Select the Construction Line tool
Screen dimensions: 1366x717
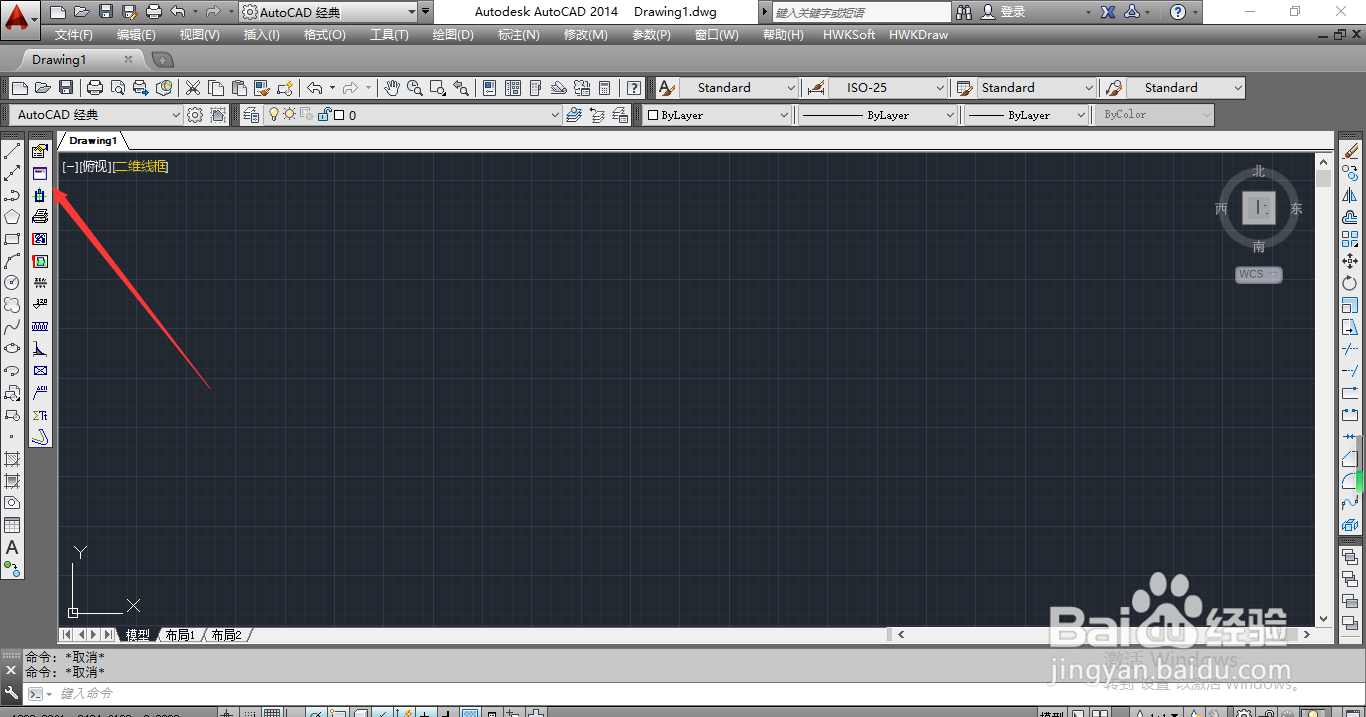(x=12, y=173)
